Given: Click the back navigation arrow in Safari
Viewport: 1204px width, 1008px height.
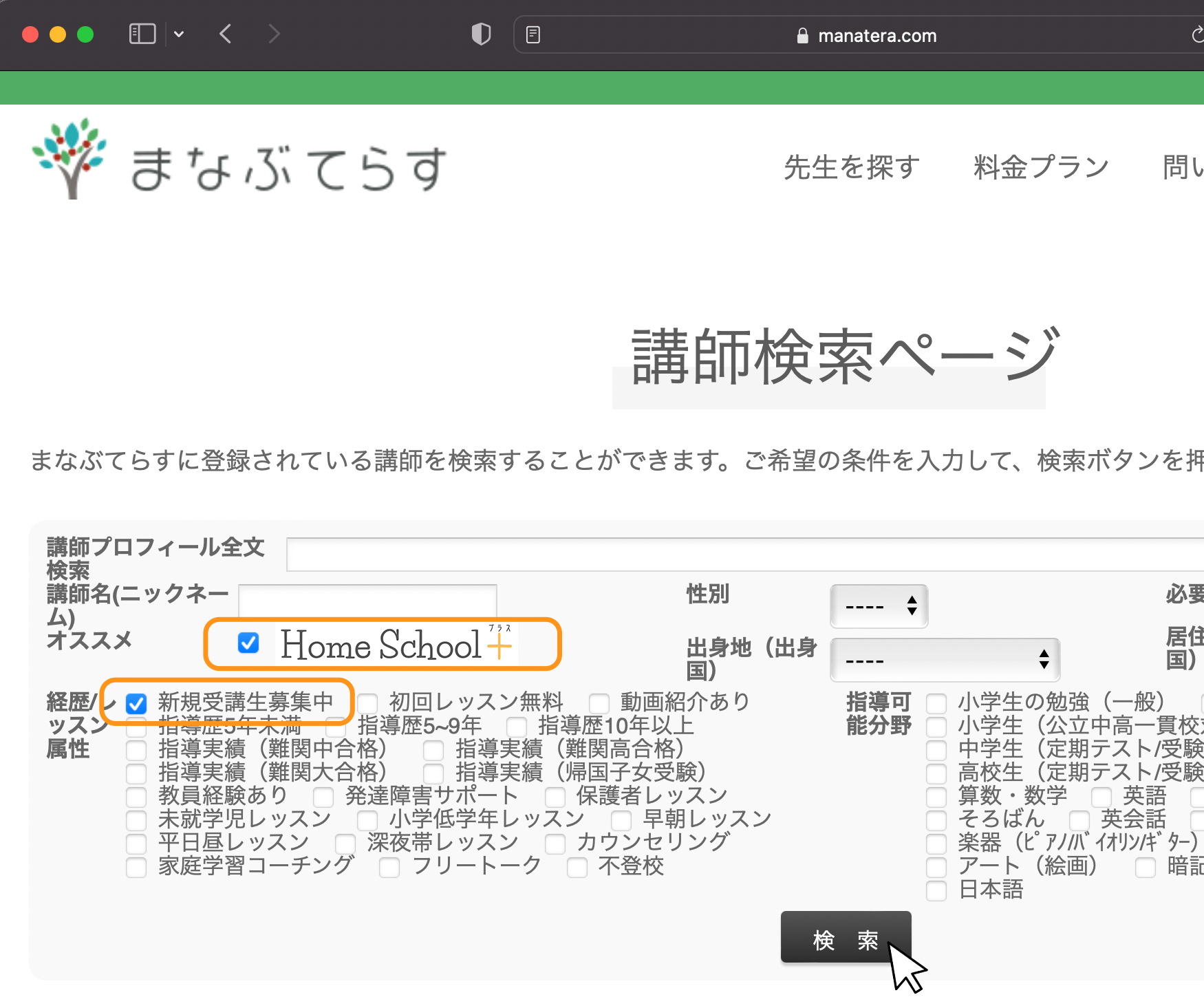Looking at the screenshot, I should click(224, 34).
